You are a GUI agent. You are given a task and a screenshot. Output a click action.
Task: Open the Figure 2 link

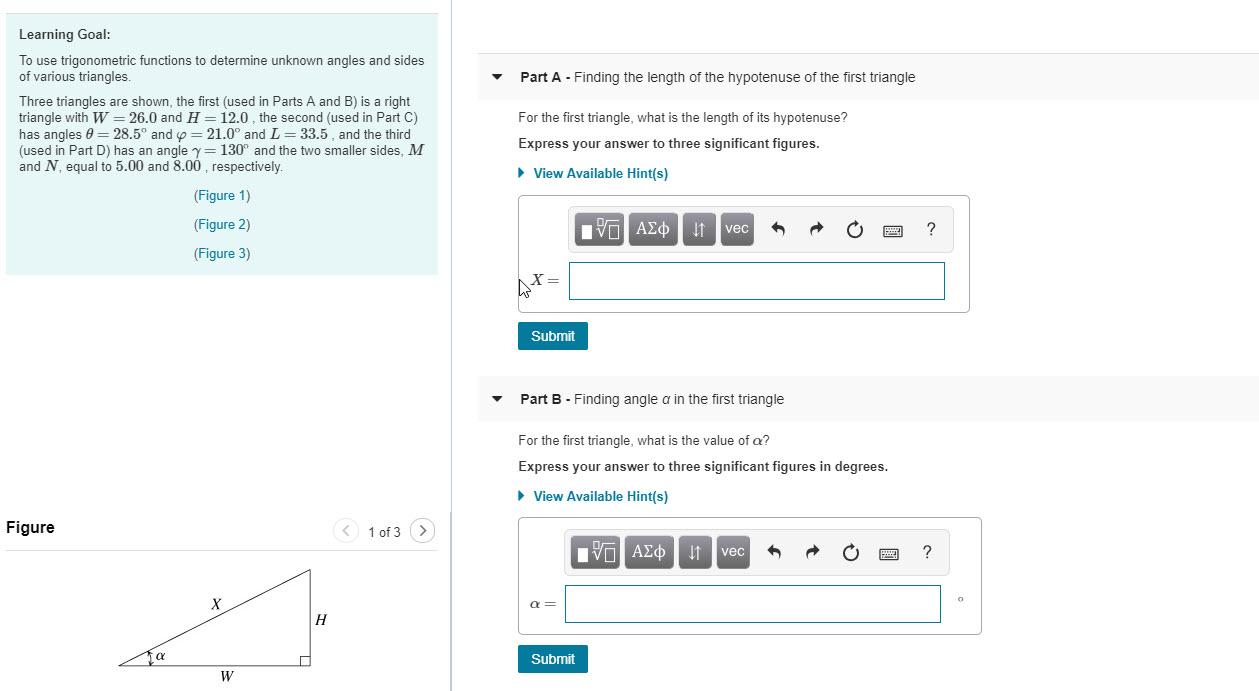[222, 224]
